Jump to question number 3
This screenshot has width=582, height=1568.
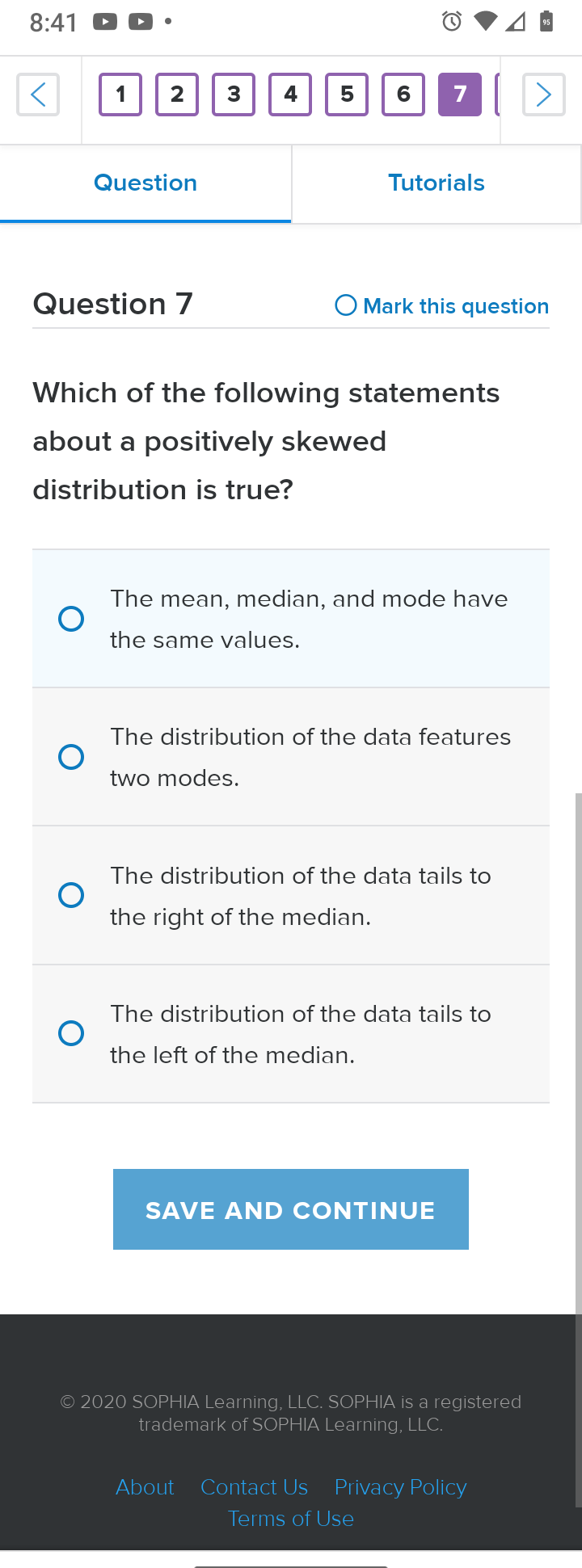pyautogui.click(x=234, y=95)
